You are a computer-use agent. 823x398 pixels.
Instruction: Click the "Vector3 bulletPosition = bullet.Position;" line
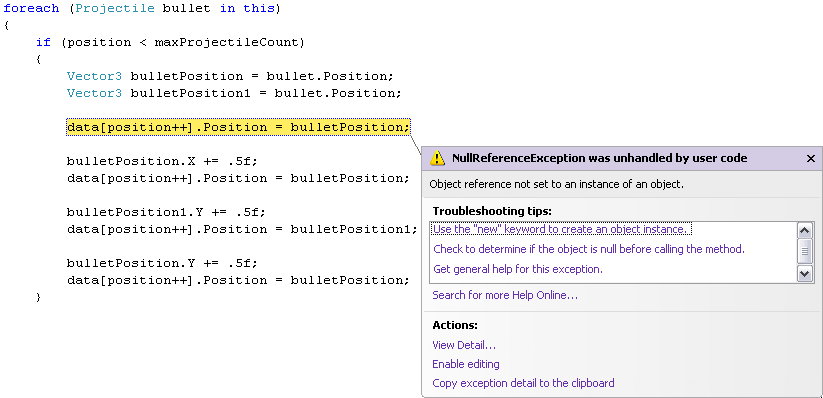230,76
